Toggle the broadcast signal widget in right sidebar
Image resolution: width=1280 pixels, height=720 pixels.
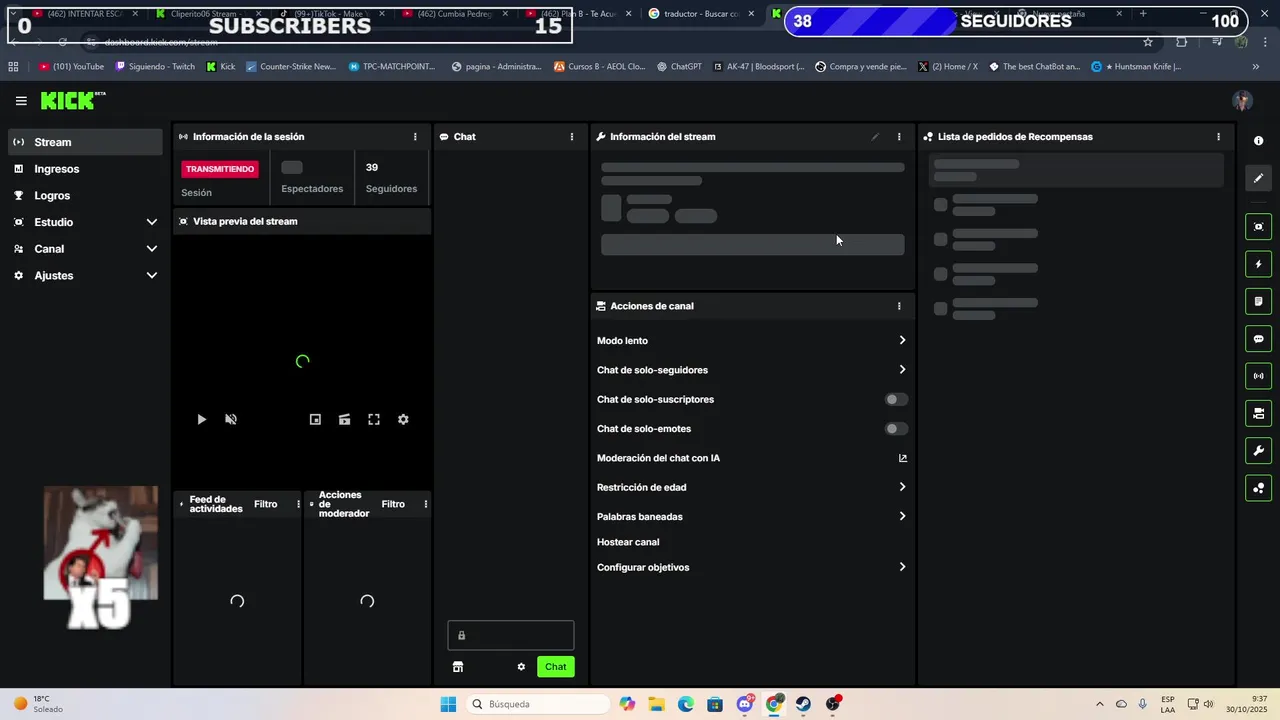pyautogui.click(x=1258, y=376)
